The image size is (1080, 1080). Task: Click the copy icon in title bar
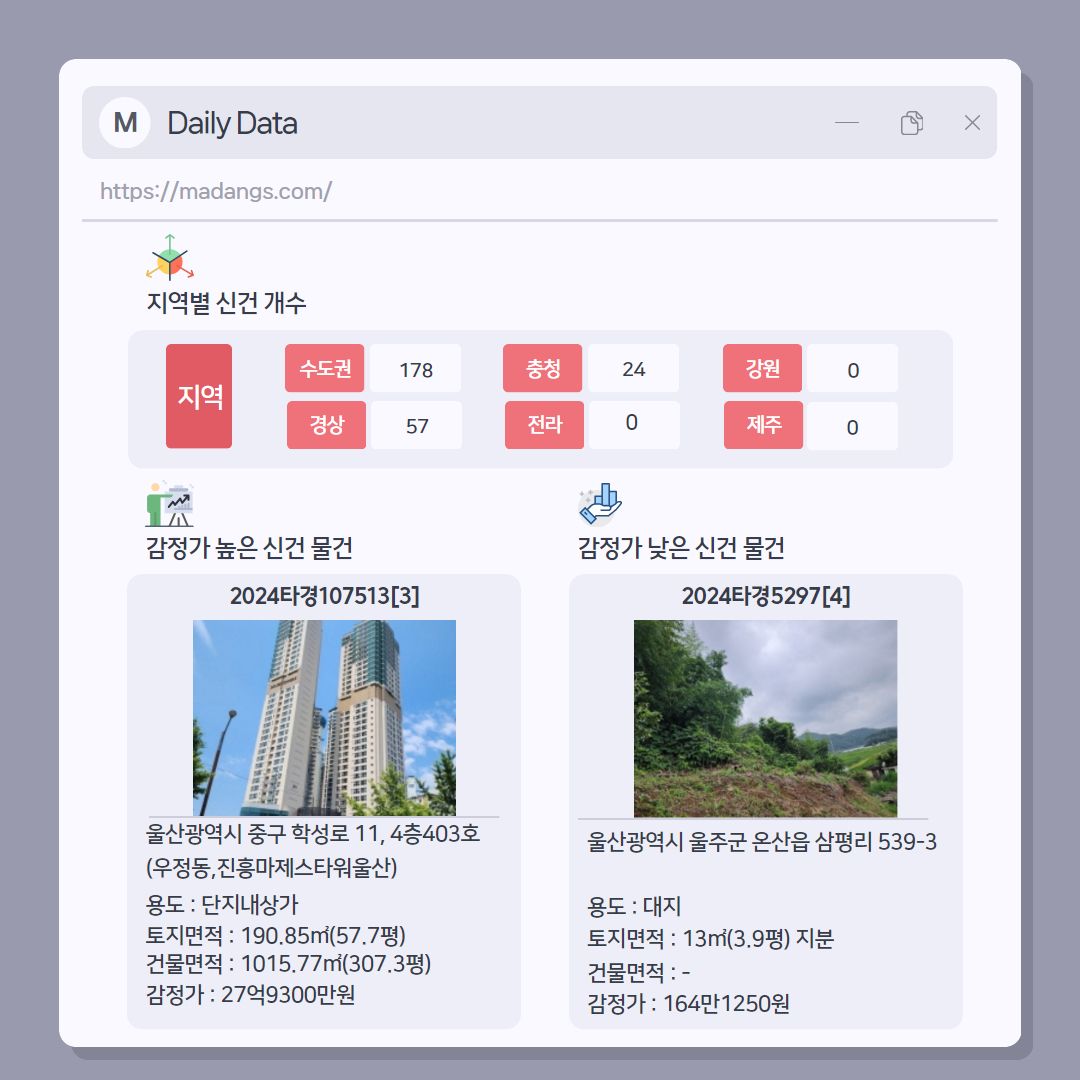pyautogui.click(x=911, y=123)
